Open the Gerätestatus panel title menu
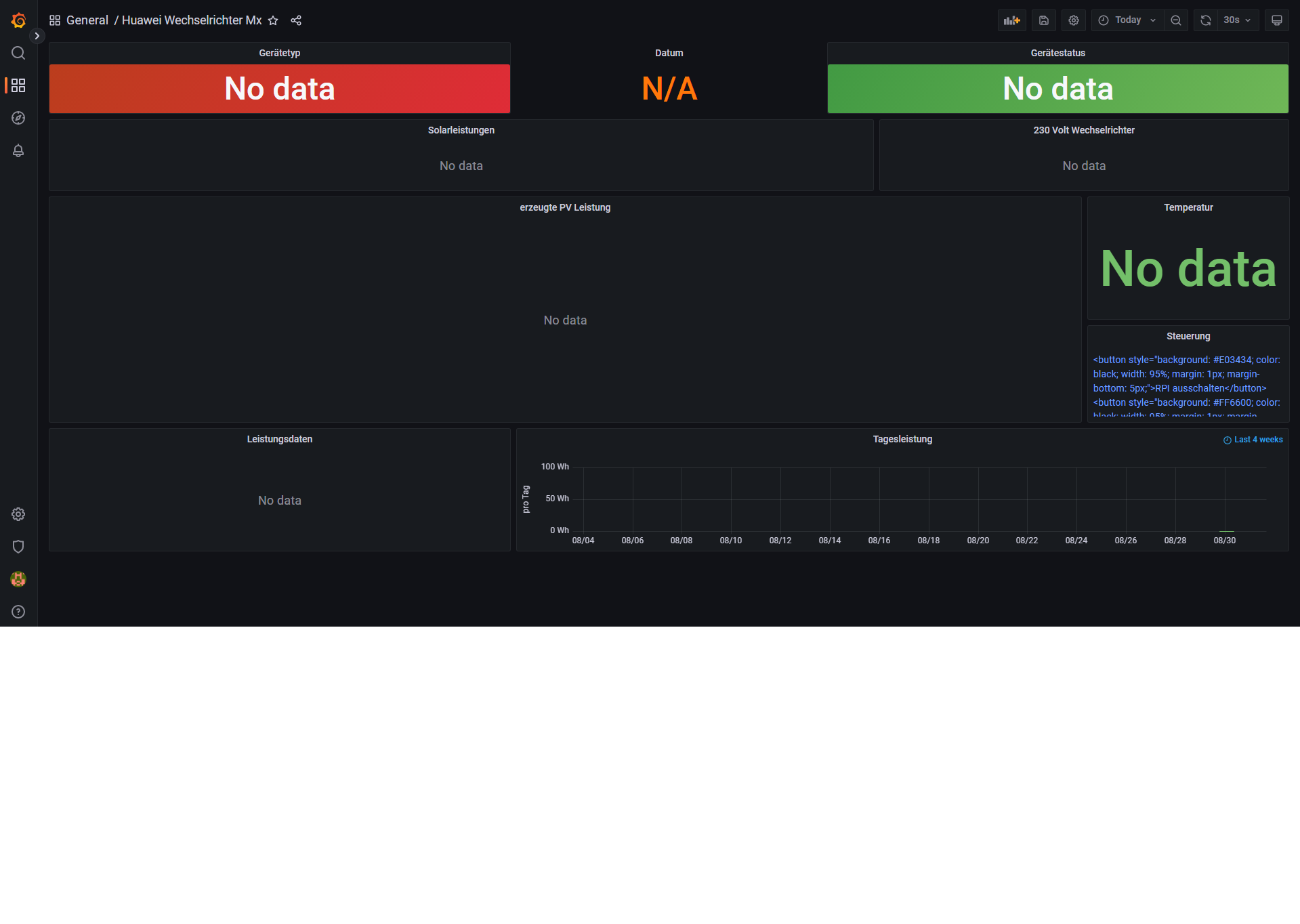 point(1057,53)
